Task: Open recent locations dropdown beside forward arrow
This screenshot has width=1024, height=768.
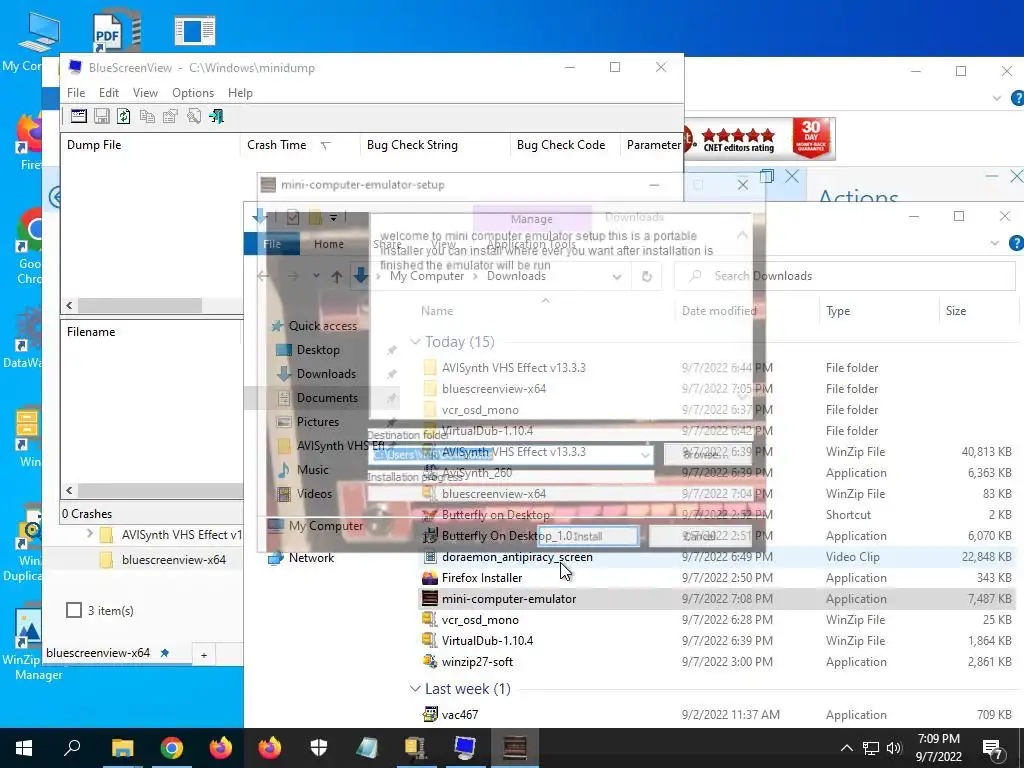Action: (x=316, y=276)
